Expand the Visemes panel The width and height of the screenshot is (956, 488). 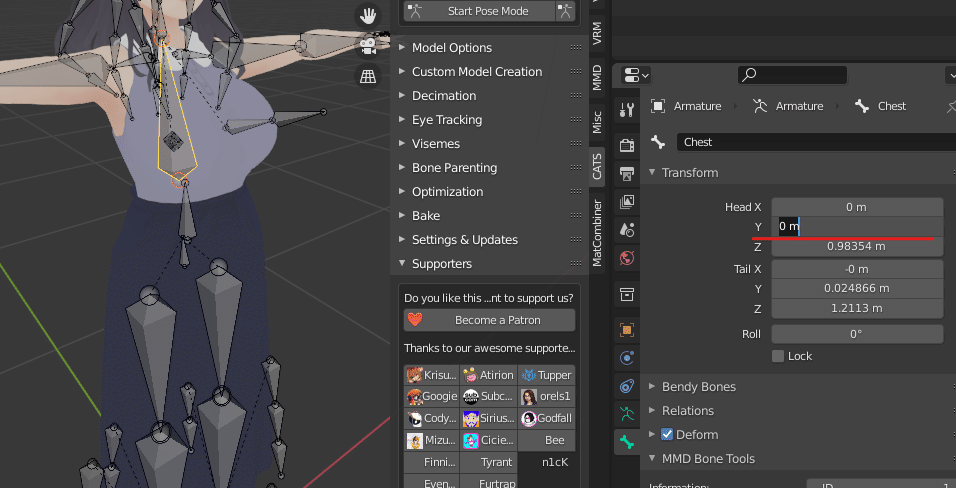pos(402,143)
